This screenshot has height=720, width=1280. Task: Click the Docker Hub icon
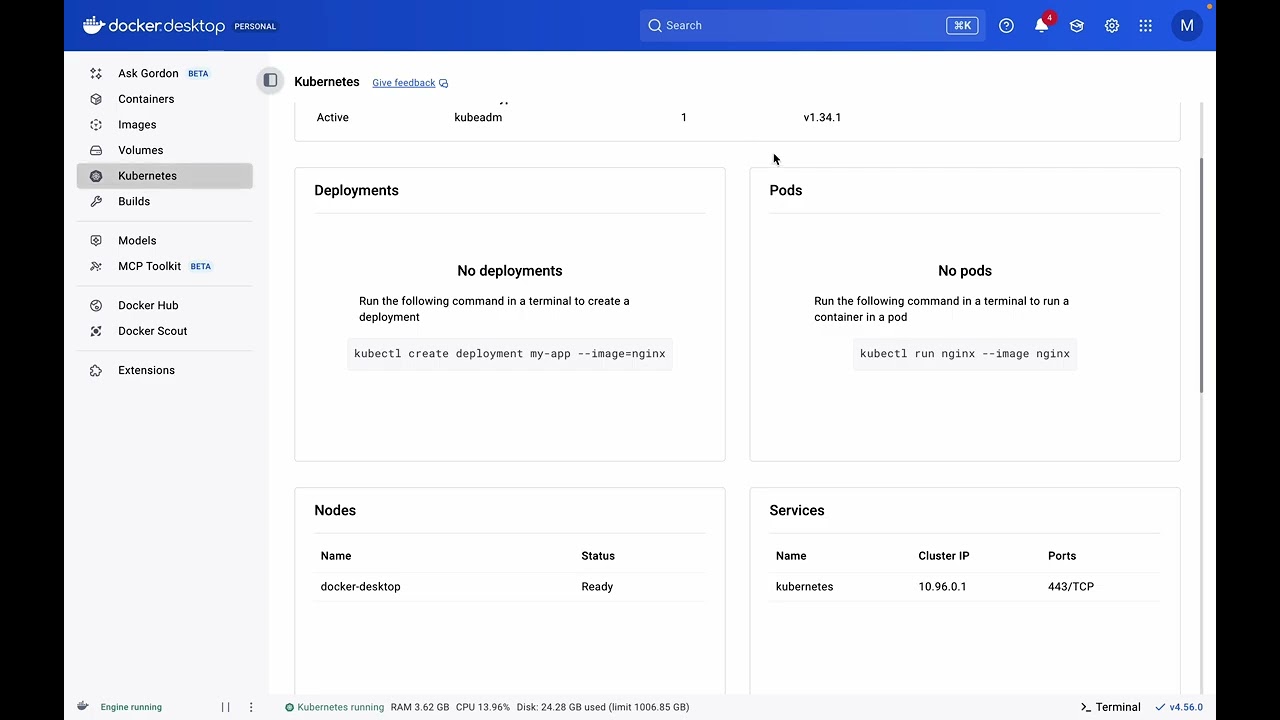[x=96, y=305]
